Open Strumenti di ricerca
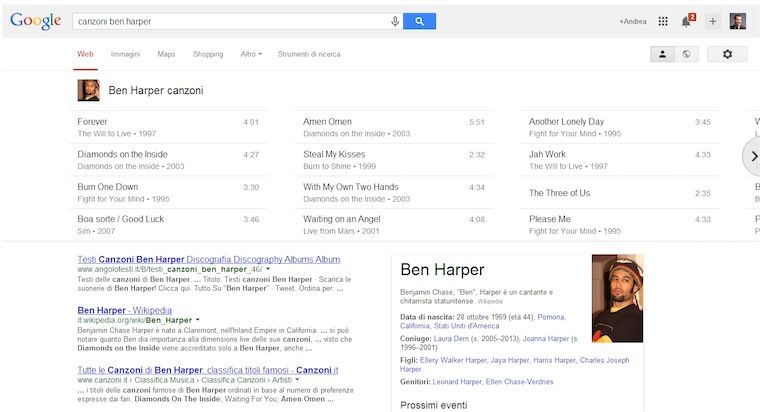 tap(309, 54)
